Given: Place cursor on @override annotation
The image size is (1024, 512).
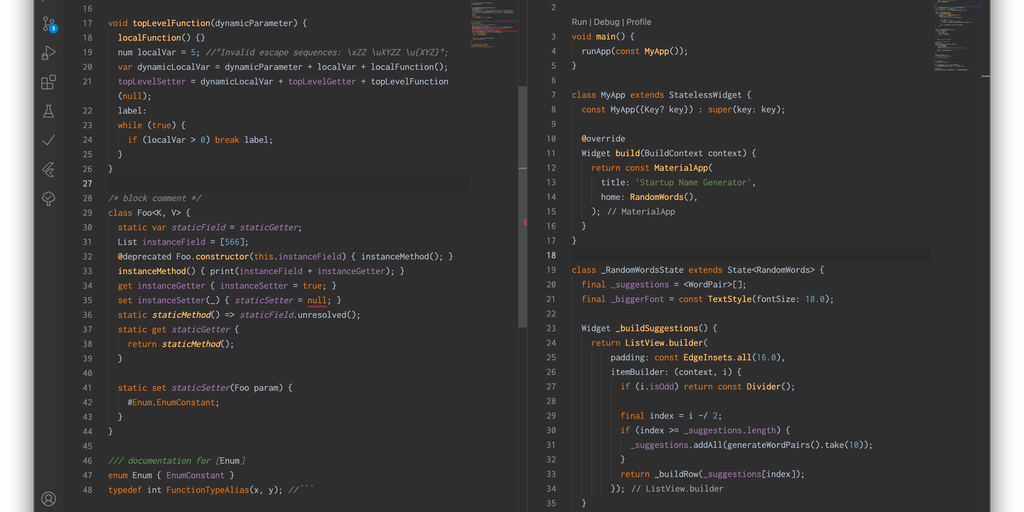Looking at the screenshot, I should [x=603, y=138].
